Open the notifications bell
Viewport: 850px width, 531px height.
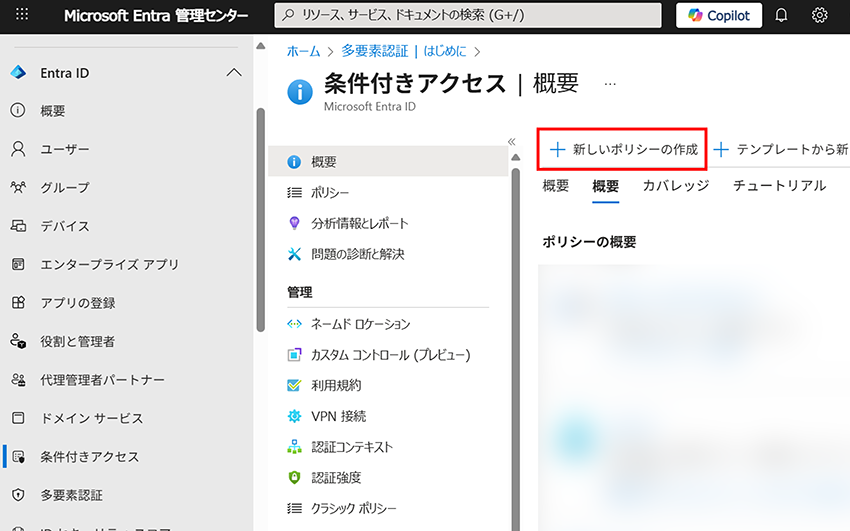pyautogui.click(x=781, y=15)
